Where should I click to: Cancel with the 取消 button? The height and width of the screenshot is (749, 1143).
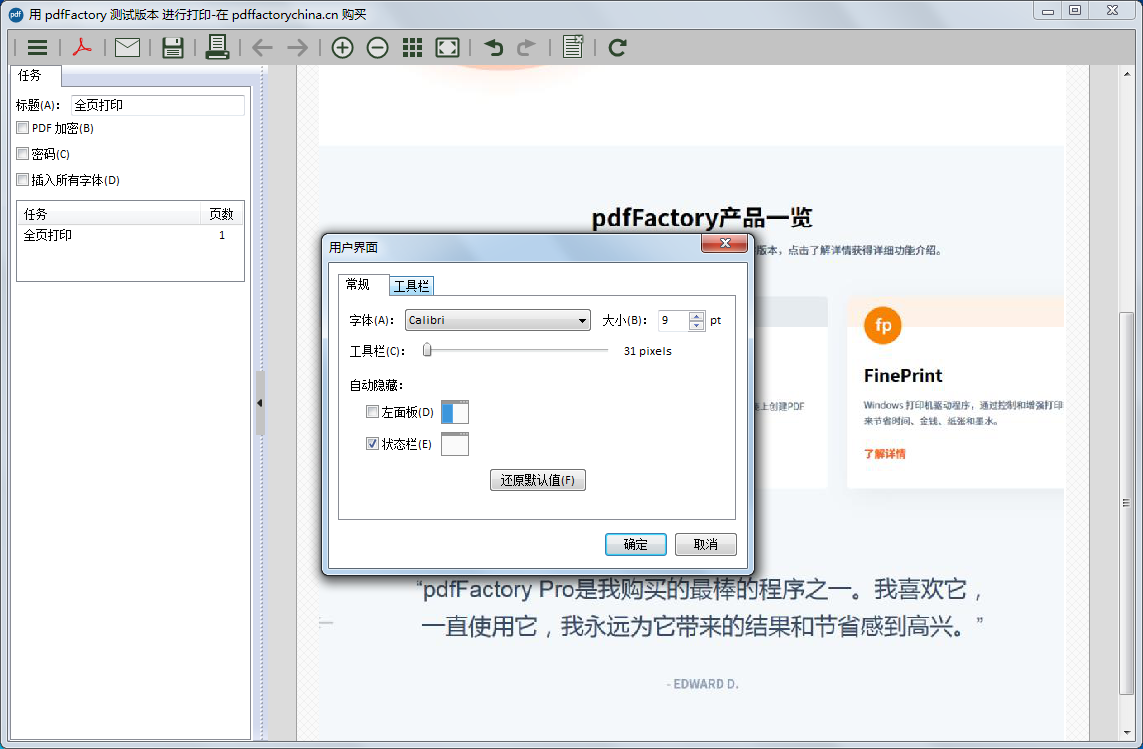[706, 544]
